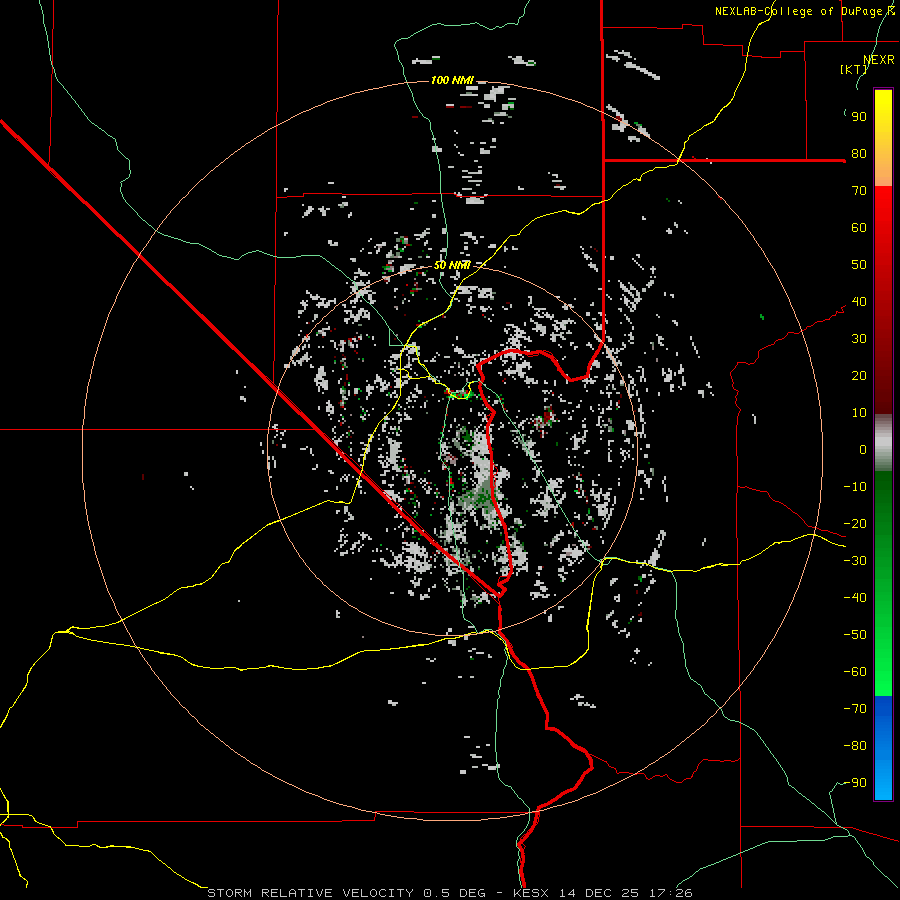Image resolution: width=900 pixels, height=900 pixels.
Task: Click the KESX radar site identifier
Action: (x=531, y=893)
